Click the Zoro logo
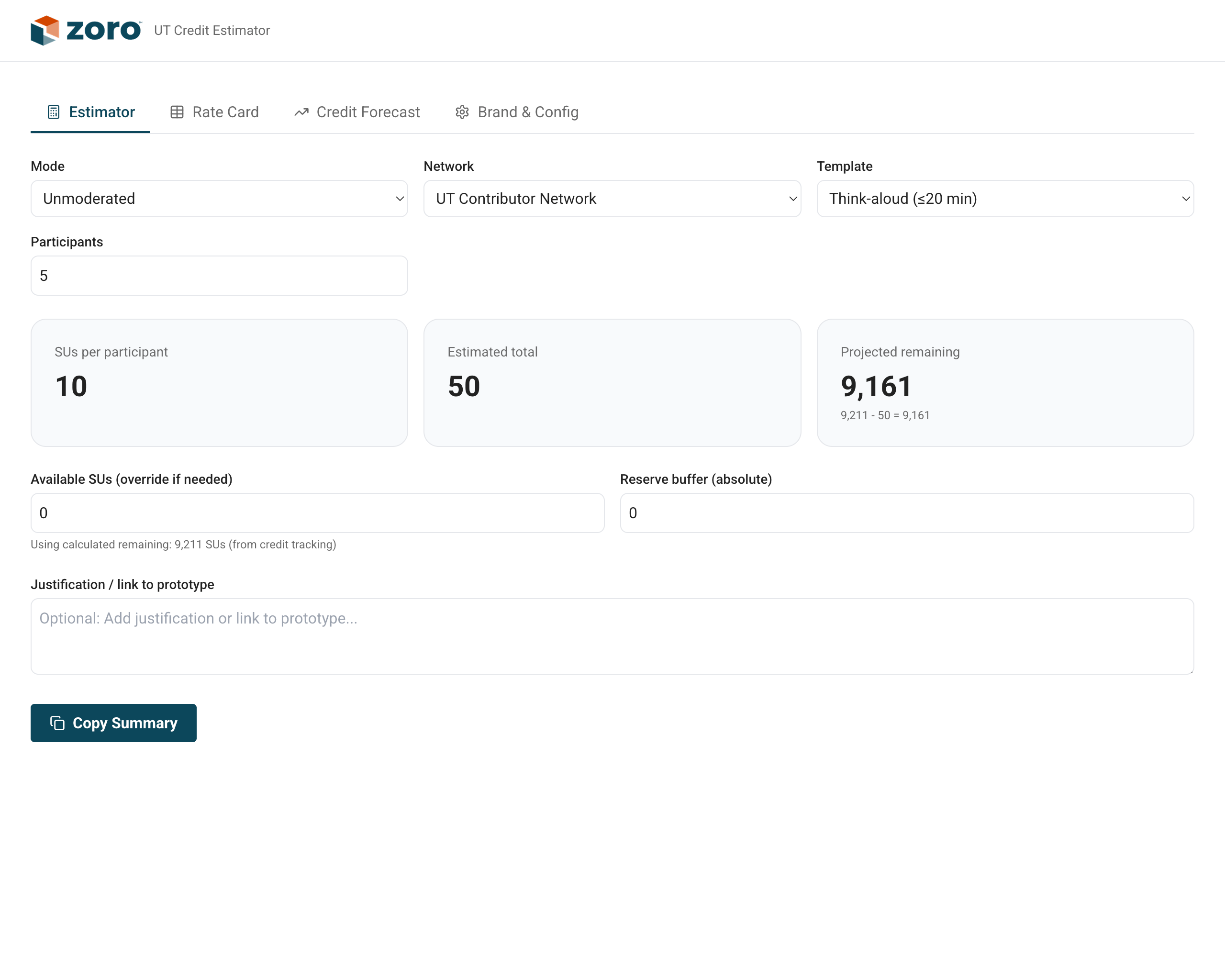Viewport: 1225px width, 980px height. tap(85, 30)
